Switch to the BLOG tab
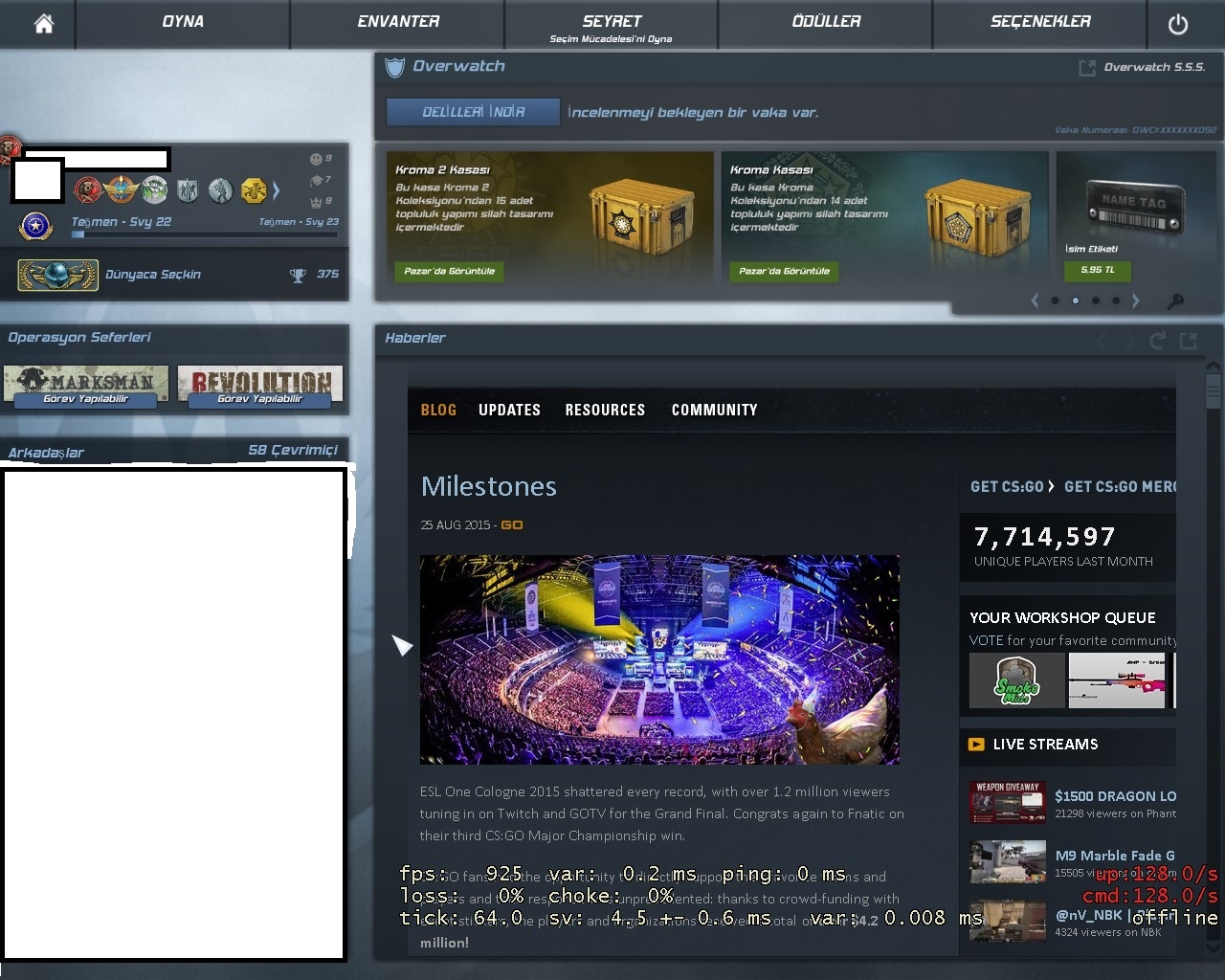1225x980 pixels. tap(438, 410)
